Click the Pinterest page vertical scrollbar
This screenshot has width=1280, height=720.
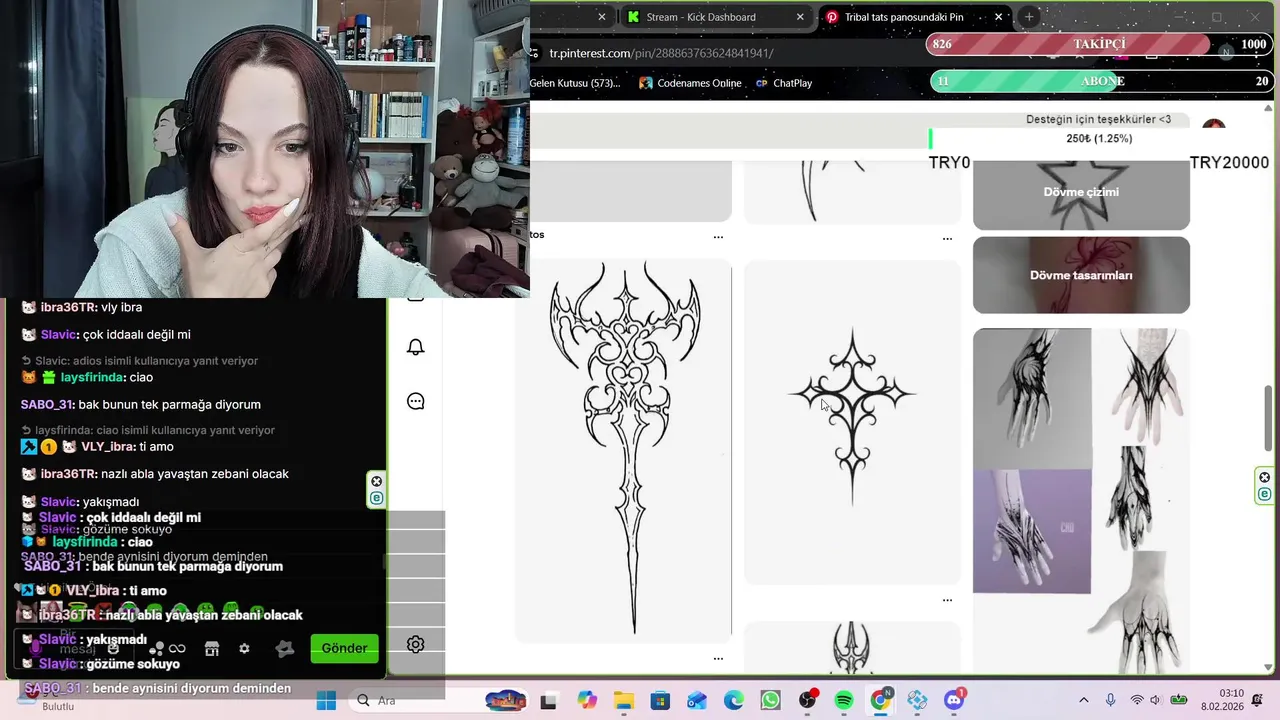[x=1269, y=418]
